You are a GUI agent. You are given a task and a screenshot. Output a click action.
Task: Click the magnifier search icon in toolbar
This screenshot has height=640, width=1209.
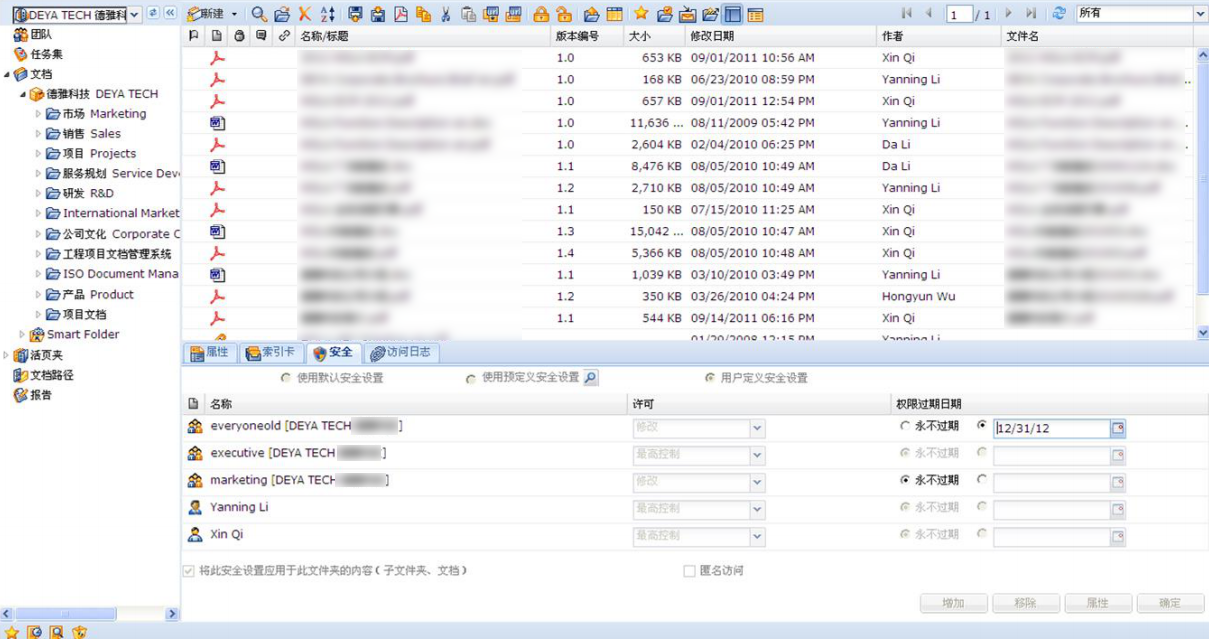pos(259,14)
